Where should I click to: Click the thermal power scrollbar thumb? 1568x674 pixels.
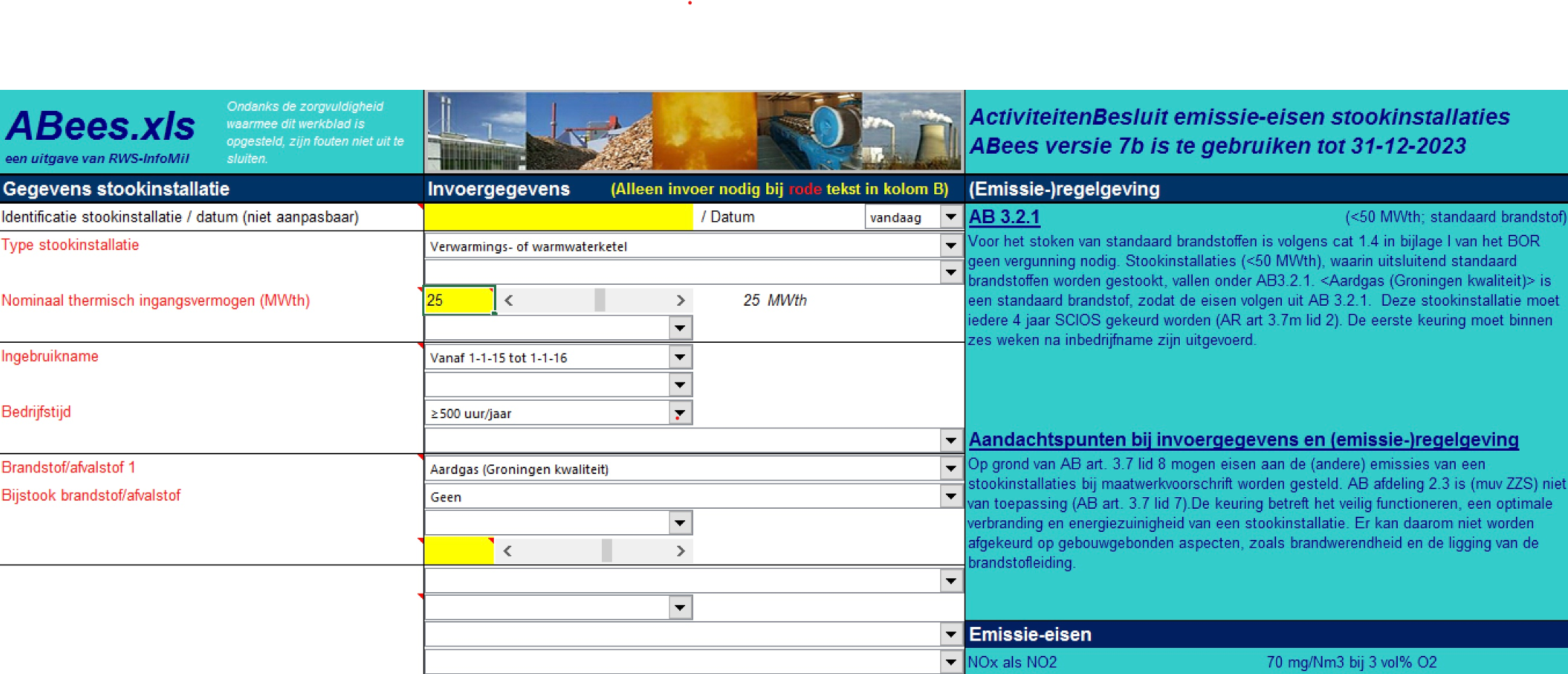coord(600,301)
